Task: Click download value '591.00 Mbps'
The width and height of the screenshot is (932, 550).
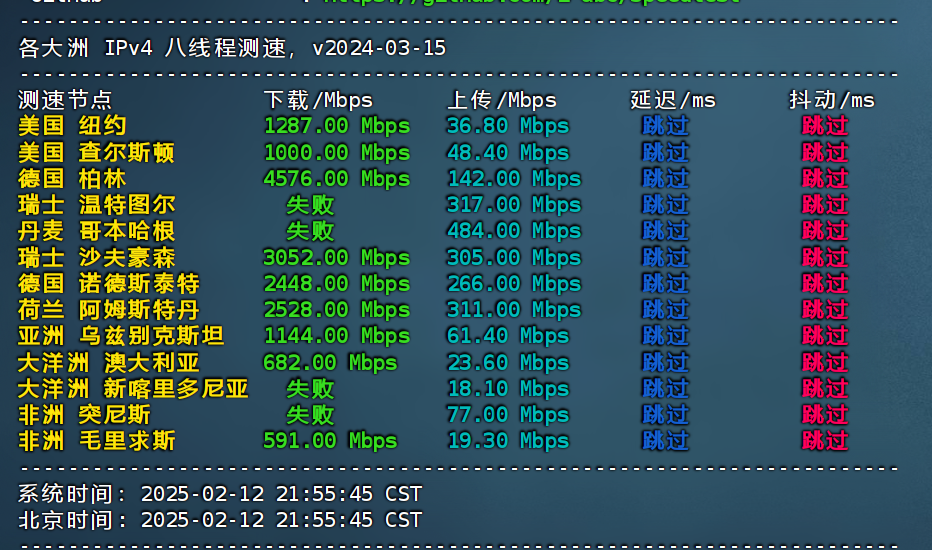Action: [x=330, y=441]
